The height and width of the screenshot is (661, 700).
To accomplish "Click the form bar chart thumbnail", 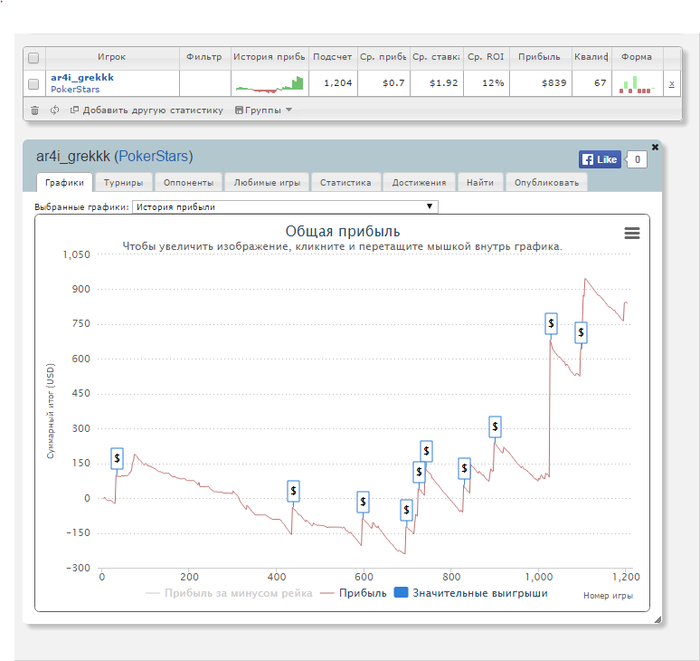I will click(x=637, y=84).
